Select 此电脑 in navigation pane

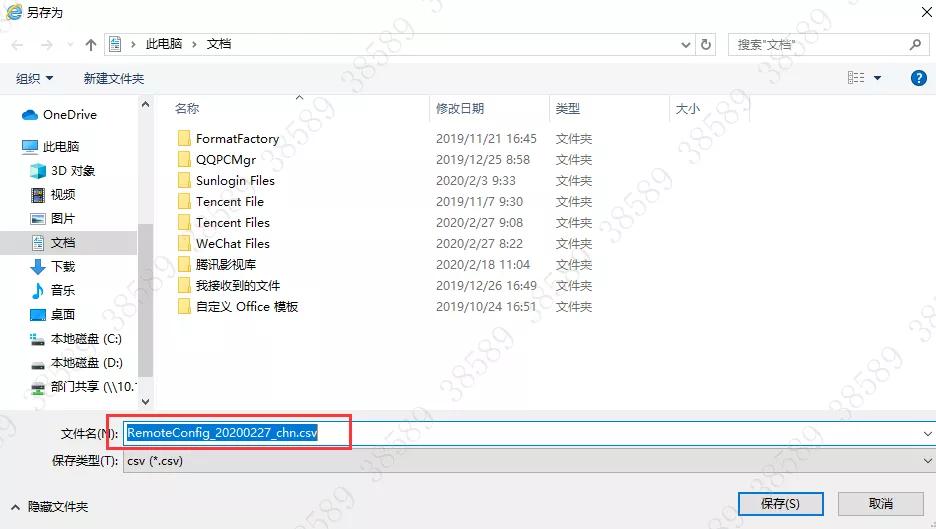(x=51, y=146)
